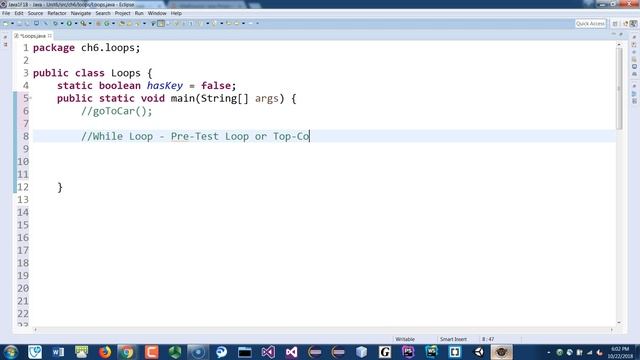
Task: Click the 'hasKey' variable in code
Action: point(164,86)
